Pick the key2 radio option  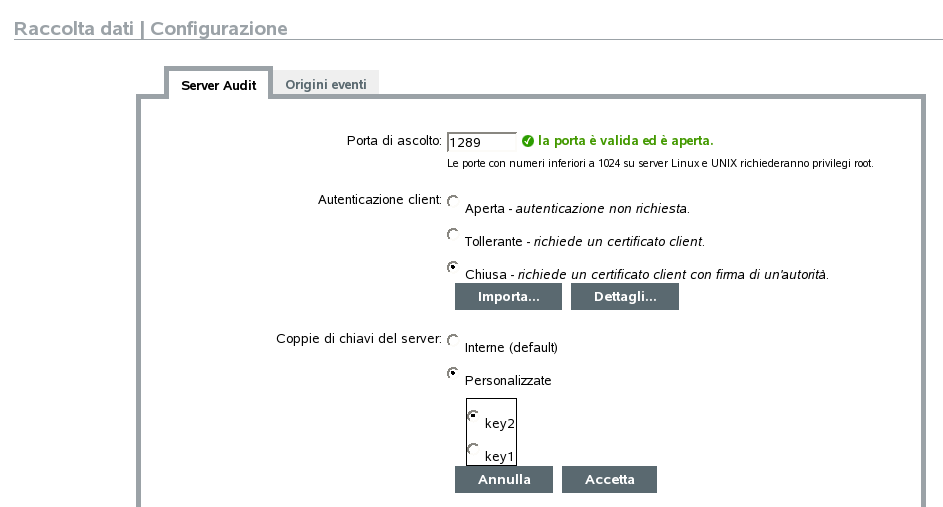click(x=473, y=415)
